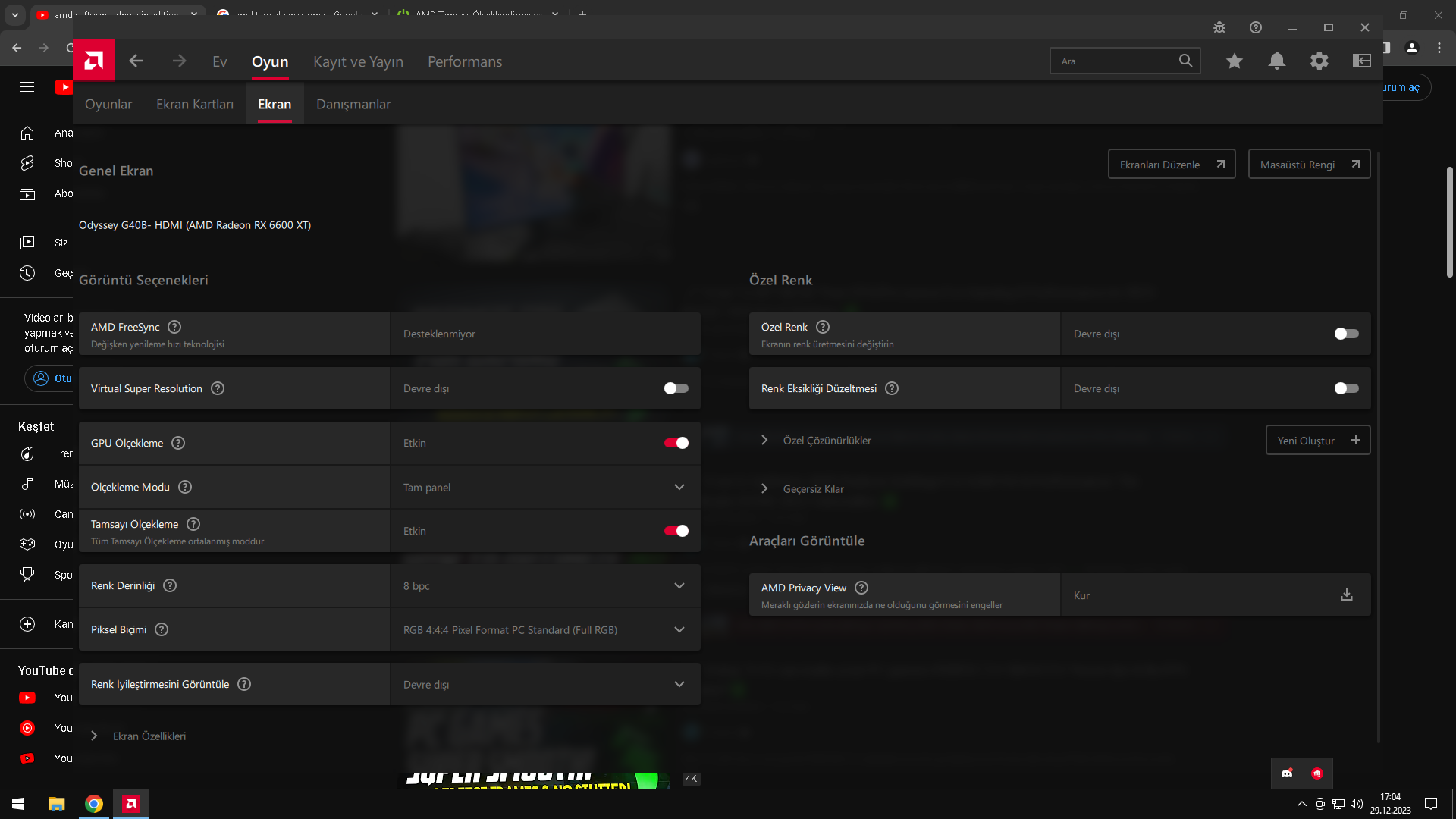Click the sidebar panel toggle icon
Image resolution: width=1456 pixels, height=819 pixels.
coord(1361,61)
